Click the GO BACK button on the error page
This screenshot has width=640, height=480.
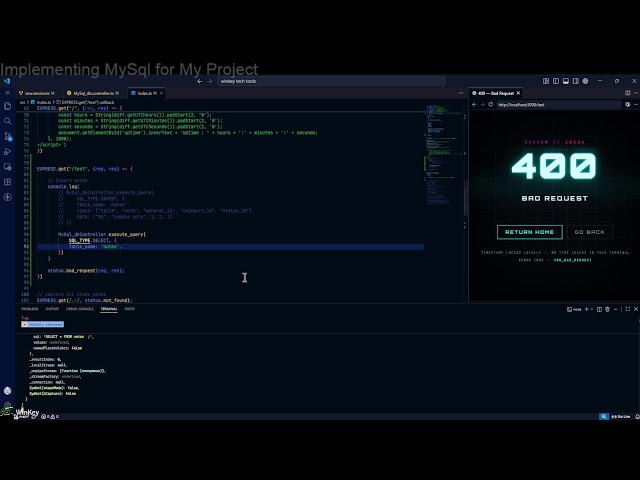590,232
